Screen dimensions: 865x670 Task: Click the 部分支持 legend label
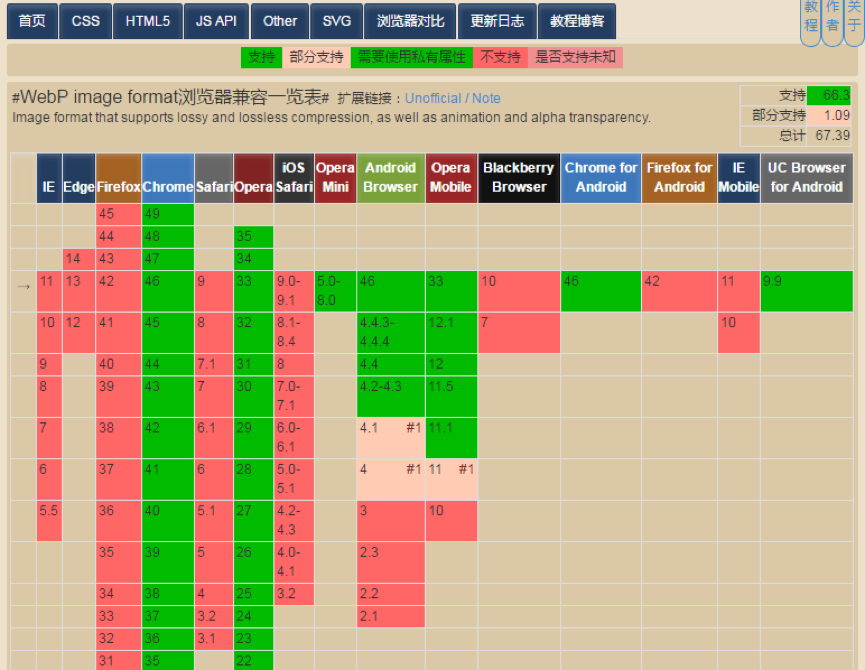pyautogui.click(x=317, y=57)
